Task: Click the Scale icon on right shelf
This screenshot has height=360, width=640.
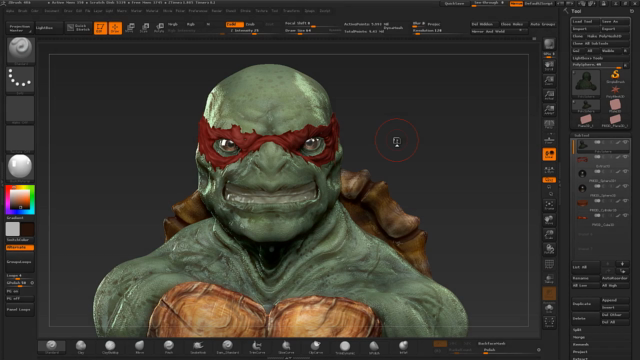Action: tap(549, 234)
